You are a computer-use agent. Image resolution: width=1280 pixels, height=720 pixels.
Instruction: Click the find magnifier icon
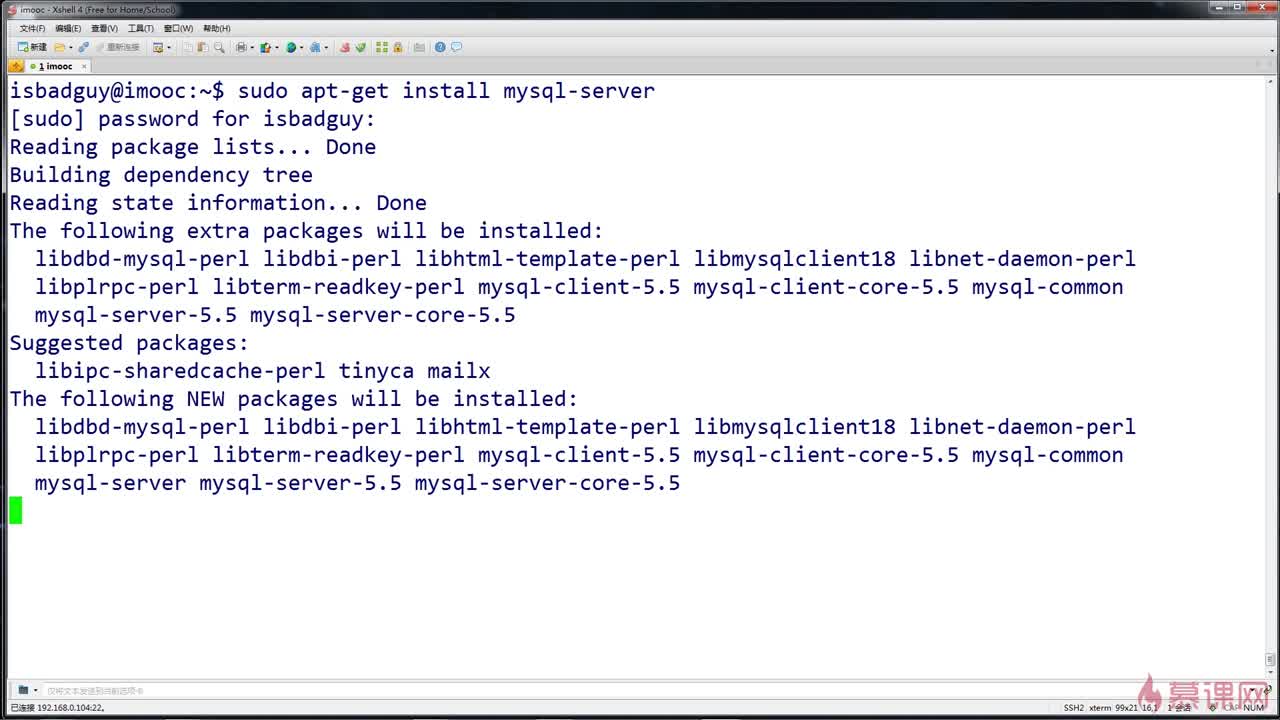219,47
